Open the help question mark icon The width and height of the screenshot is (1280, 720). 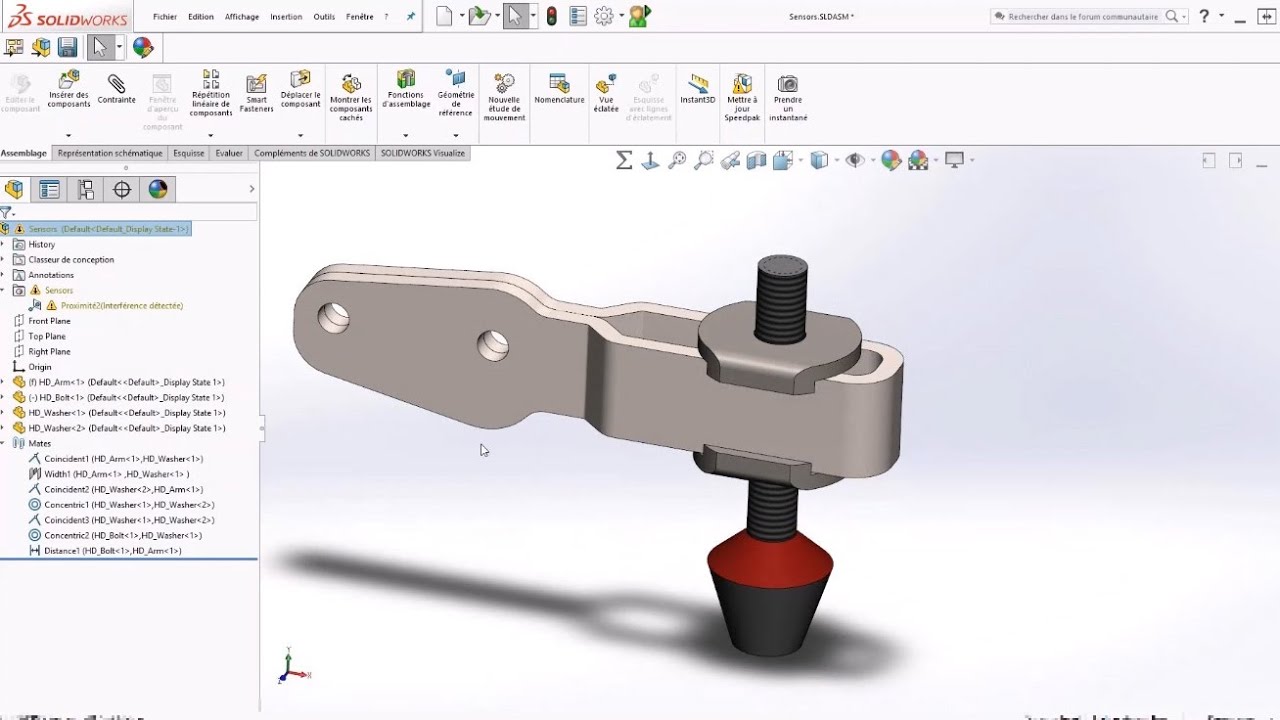pyautogui.click(x=1204, y=16)
